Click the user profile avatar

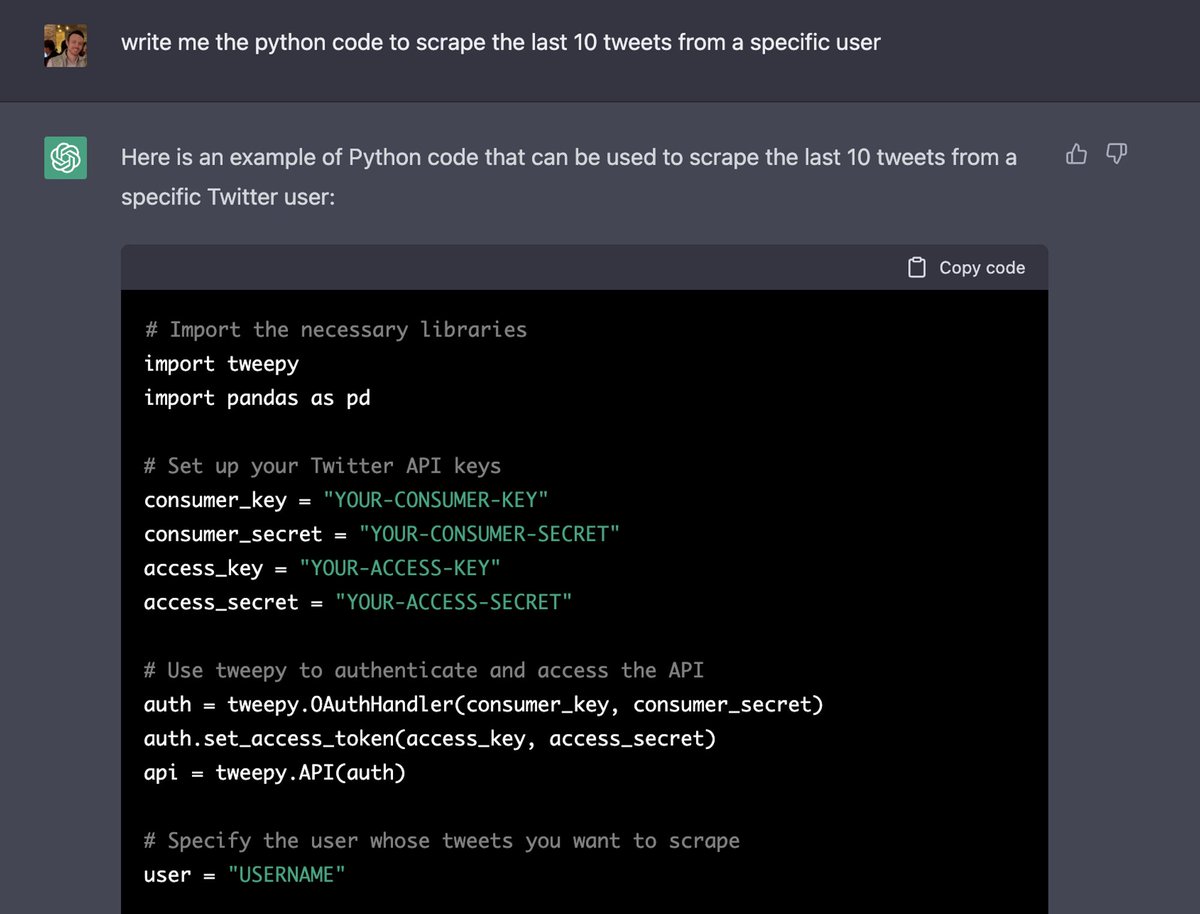(x=66, y=46)
